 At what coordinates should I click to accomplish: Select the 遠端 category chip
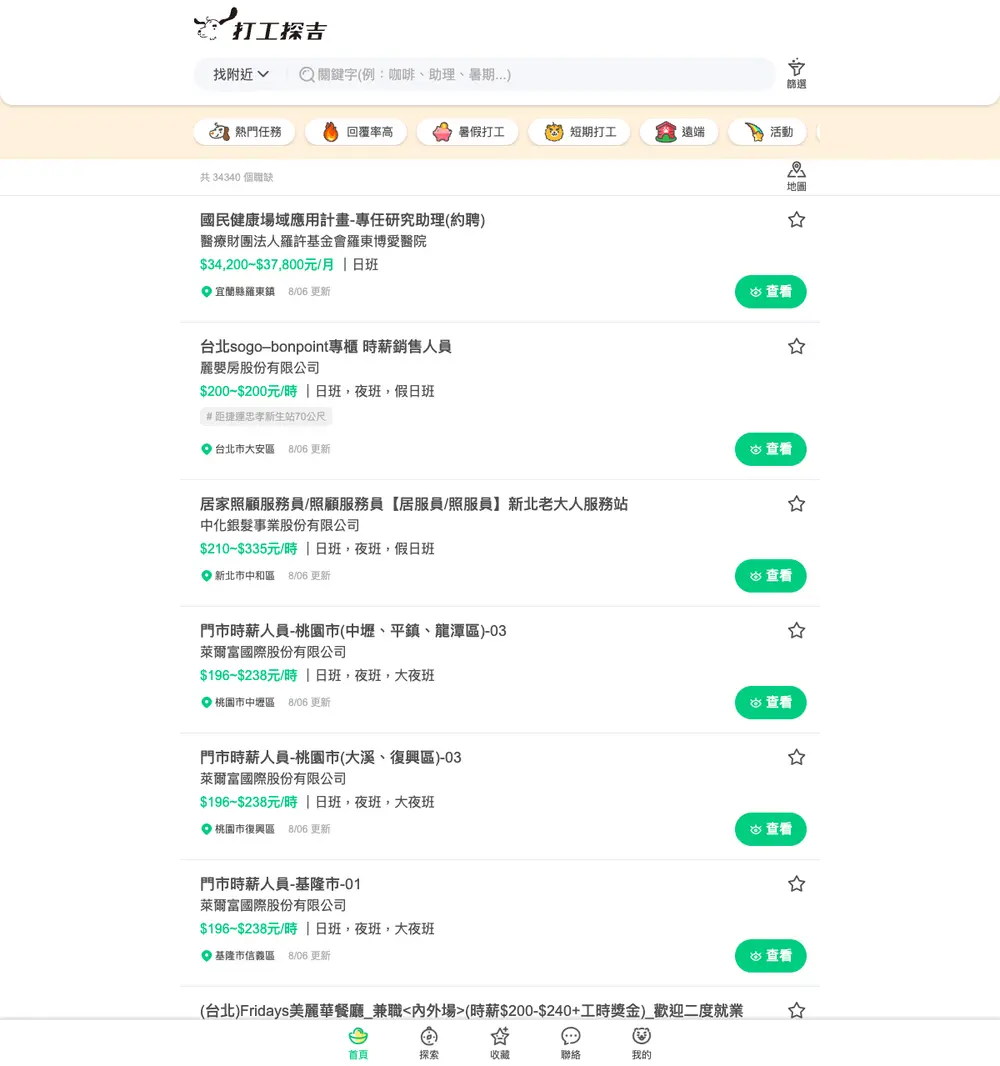[x=679, y=132]
